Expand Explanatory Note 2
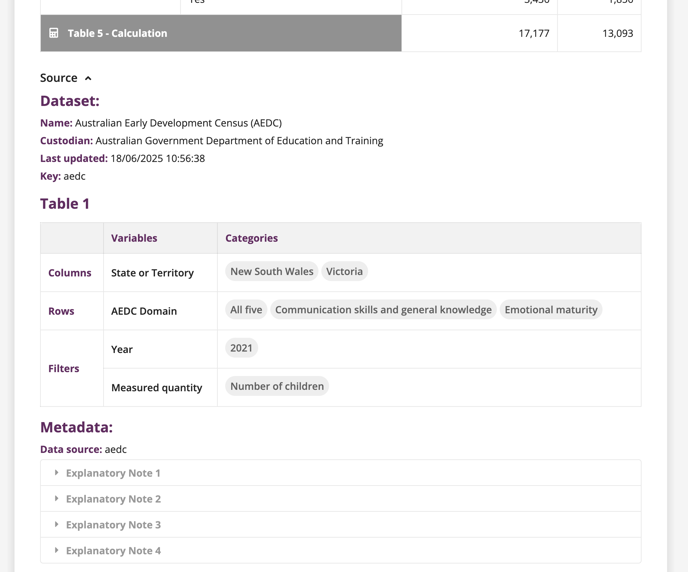Screen dimensions: 688x572 pyautogui.click(x=340, y=499)
